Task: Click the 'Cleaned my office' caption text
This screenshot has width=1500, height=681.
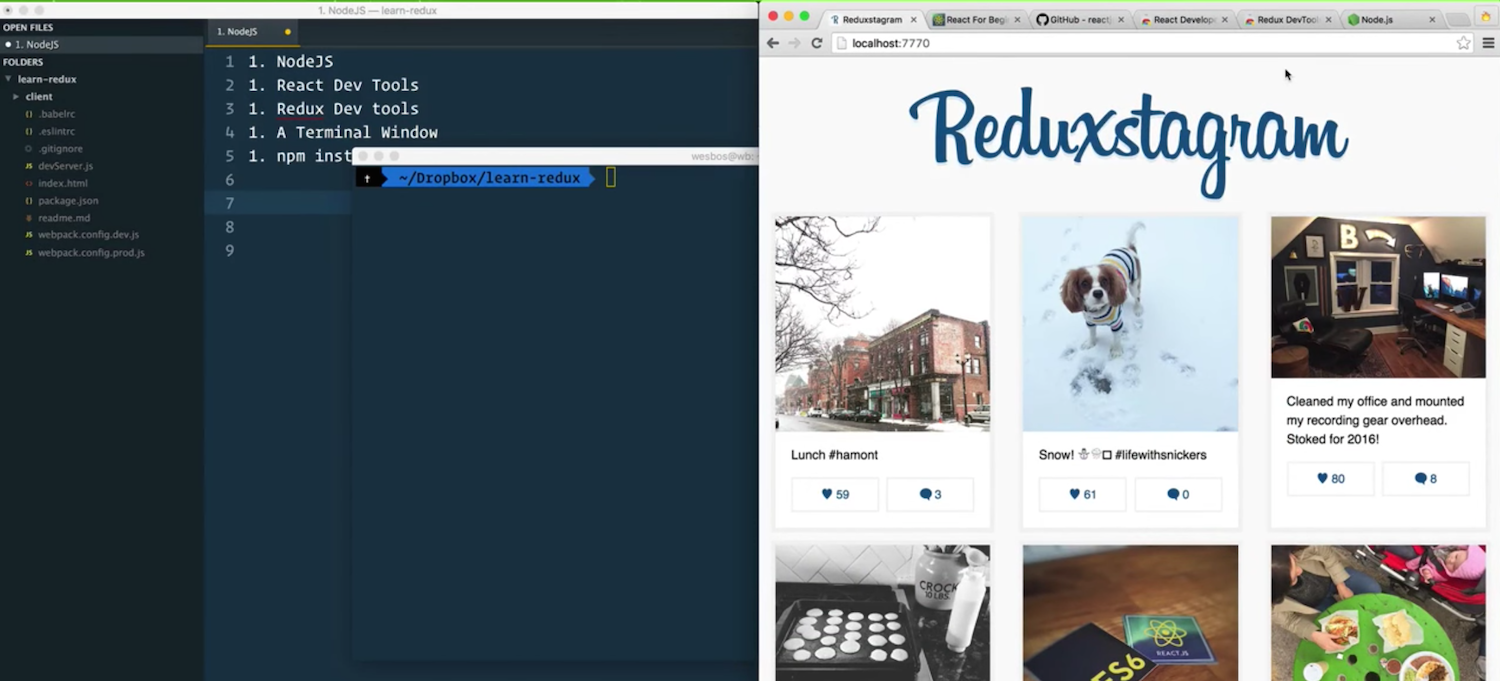Action: pos(1375,420)
